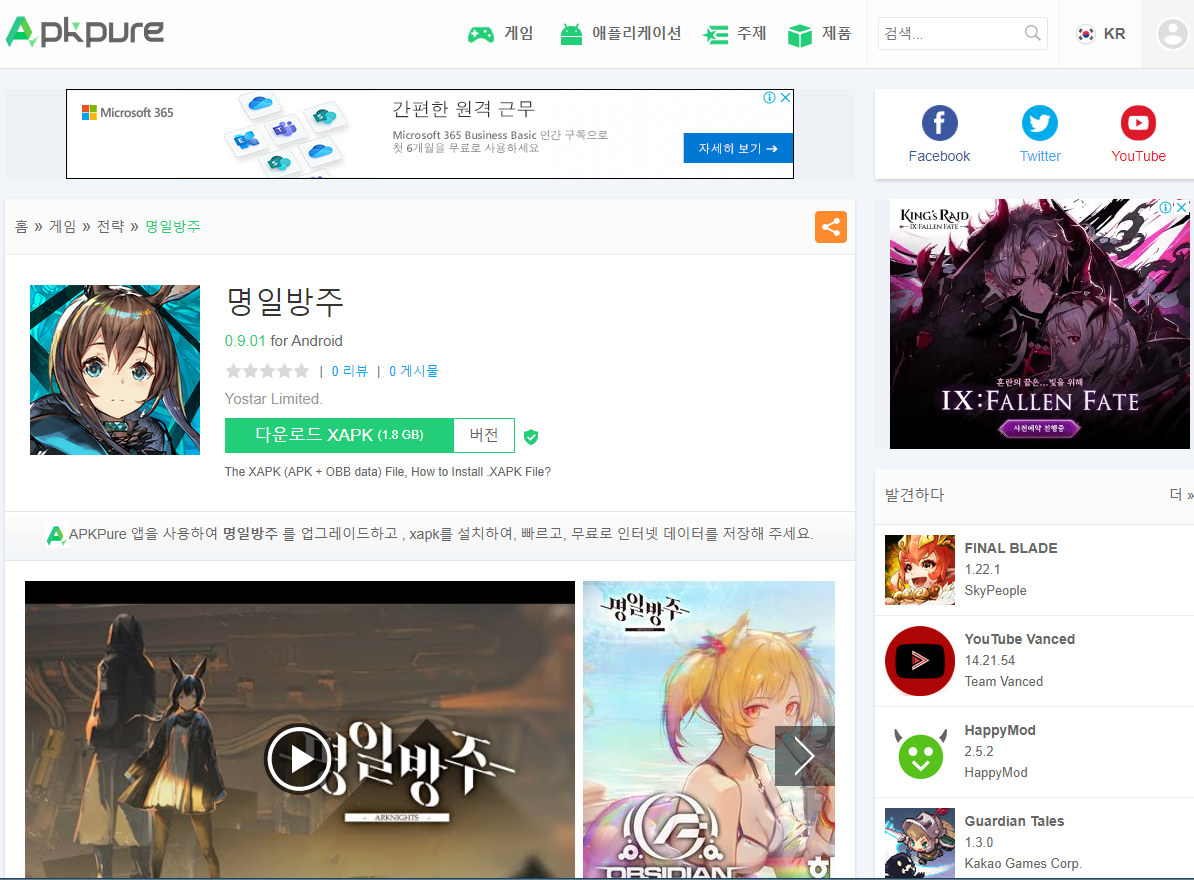Click the Kakao Games Corp. text
Viewport: 1194px width, 880px height.
pos(1023,863)
